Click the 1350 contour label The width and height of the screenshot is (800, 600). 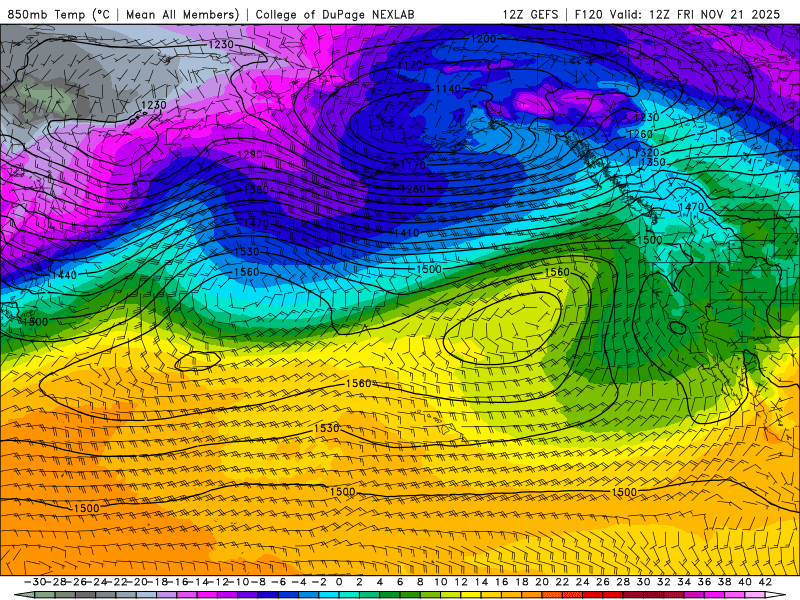[x=653, y=162]
